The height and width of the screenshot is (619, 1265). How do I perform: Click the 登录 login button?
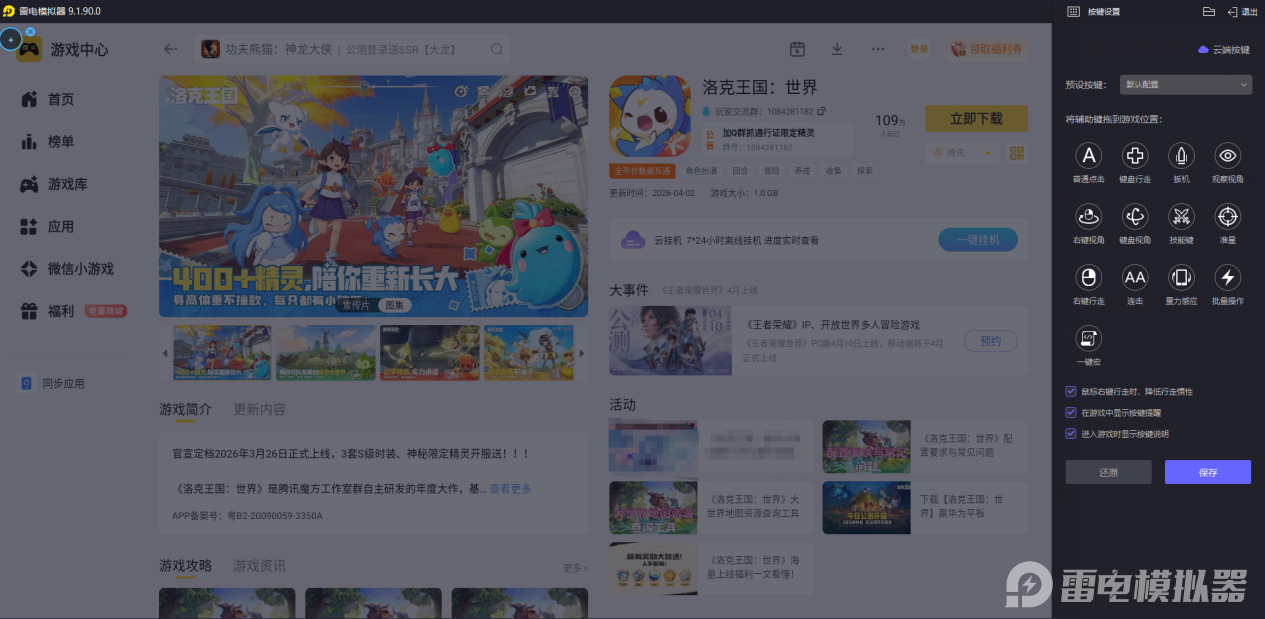click(918, 49)
